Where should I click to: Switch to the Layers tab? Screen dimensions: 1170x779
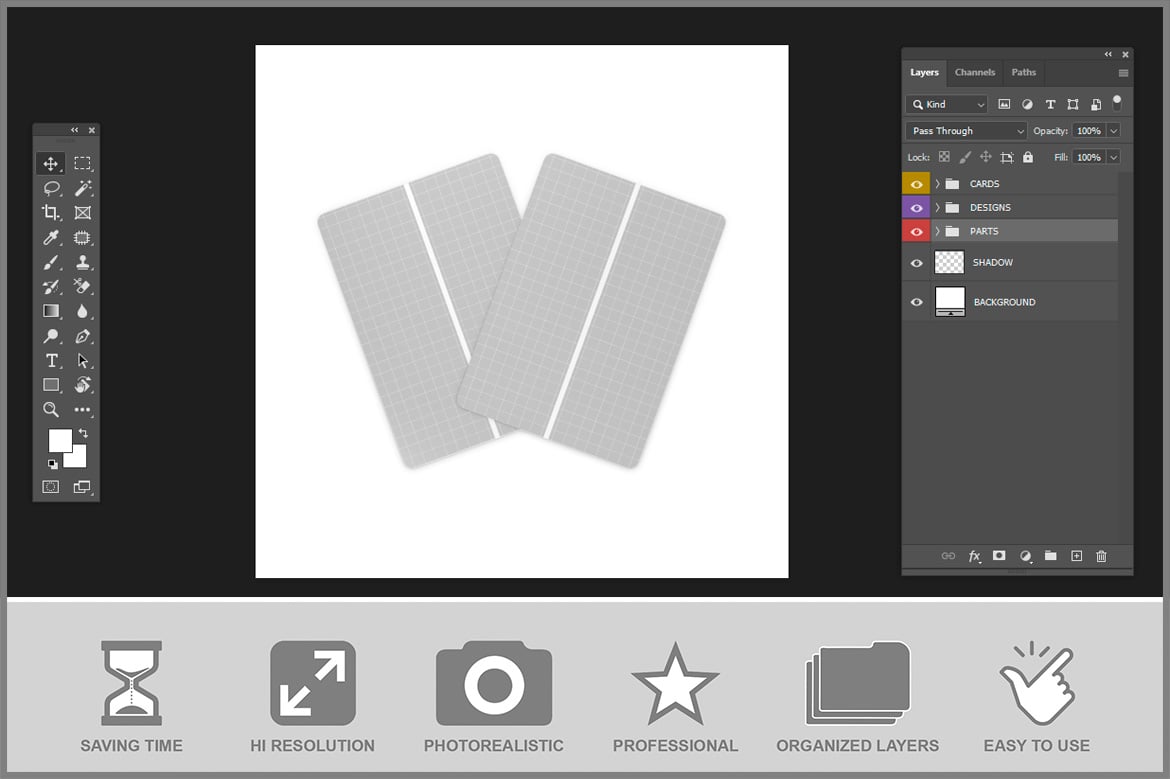[925, 72]
